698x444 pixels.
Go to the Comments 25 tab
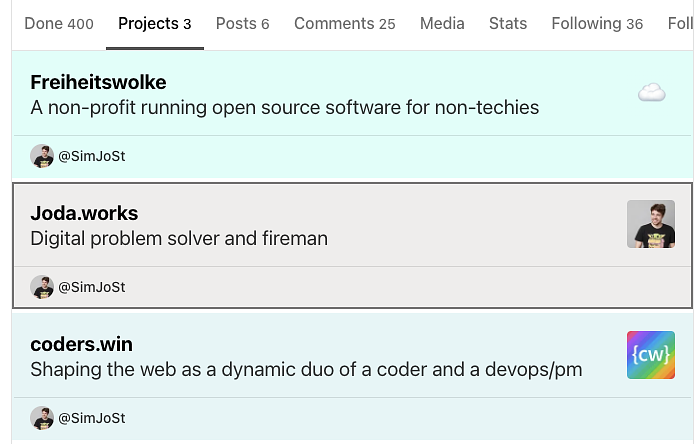345,24
